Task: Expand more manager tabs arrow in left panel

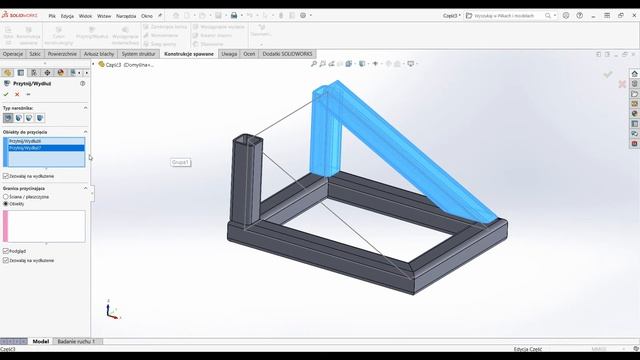Action: click(x=87, y=73)
